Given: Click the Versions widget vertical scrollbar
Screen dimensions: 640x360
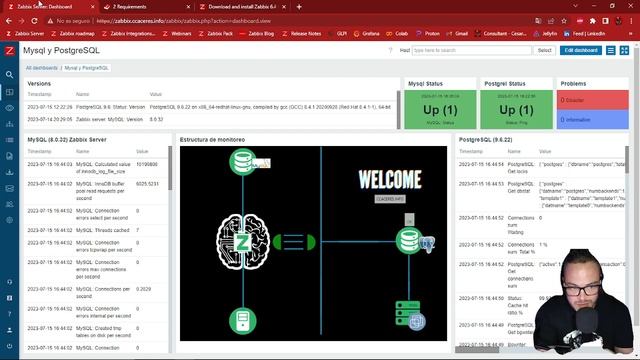Looking at the screenshot, I should click(399, 109).
